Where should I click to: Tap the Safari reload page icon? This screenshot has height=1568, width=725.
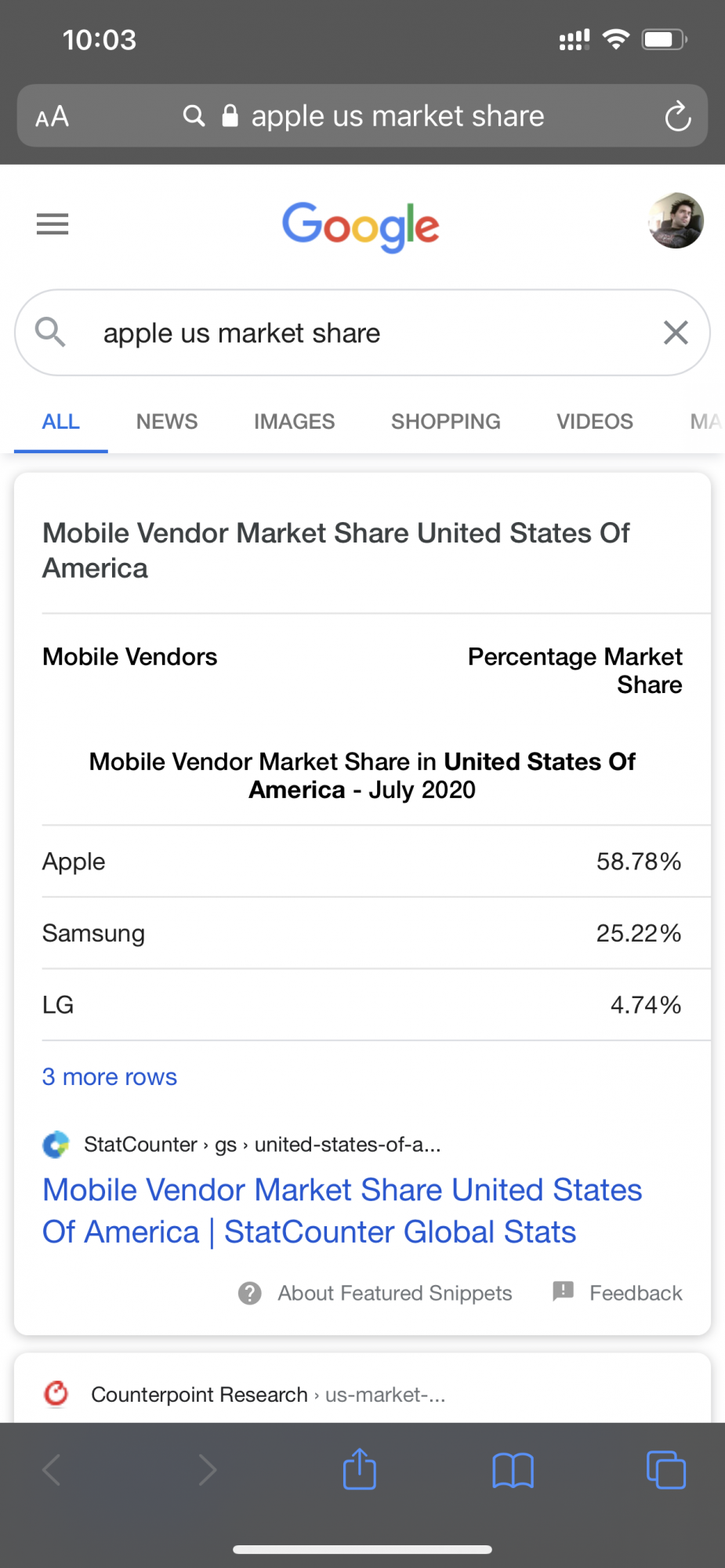[677, 117]
